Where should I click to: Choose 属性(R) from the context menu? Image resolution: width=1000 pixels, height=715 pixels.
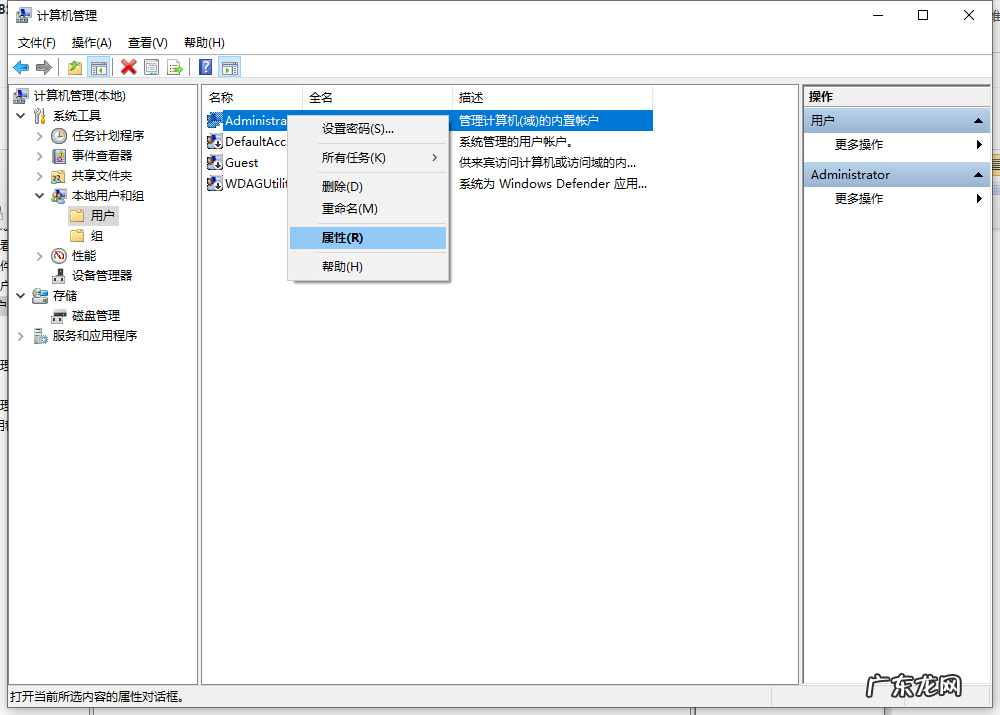pyautogui.click(x=342, y=238)
